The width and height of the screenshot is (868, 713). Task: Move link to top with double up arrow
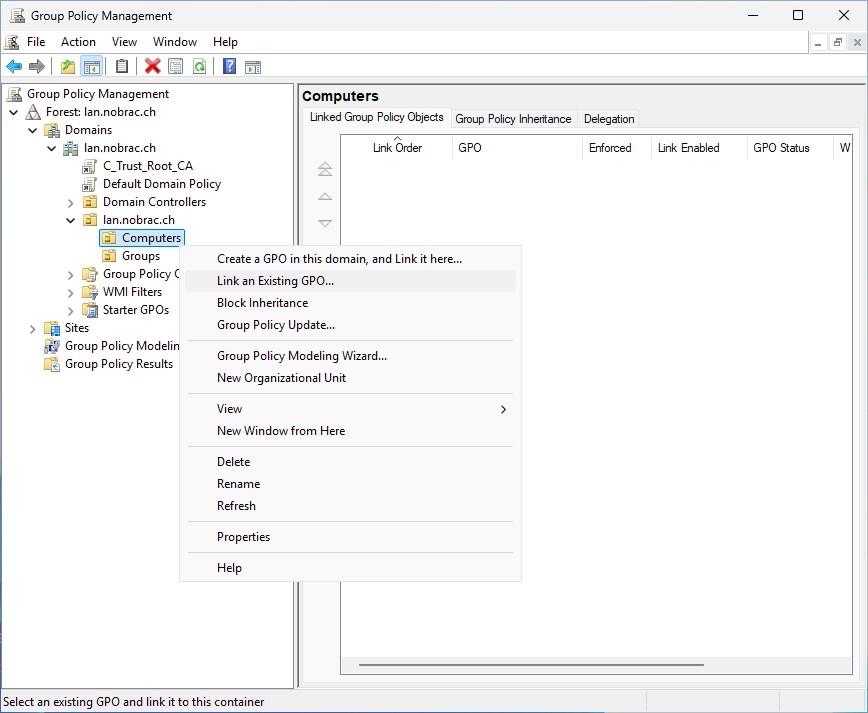(x=325, y=169)
